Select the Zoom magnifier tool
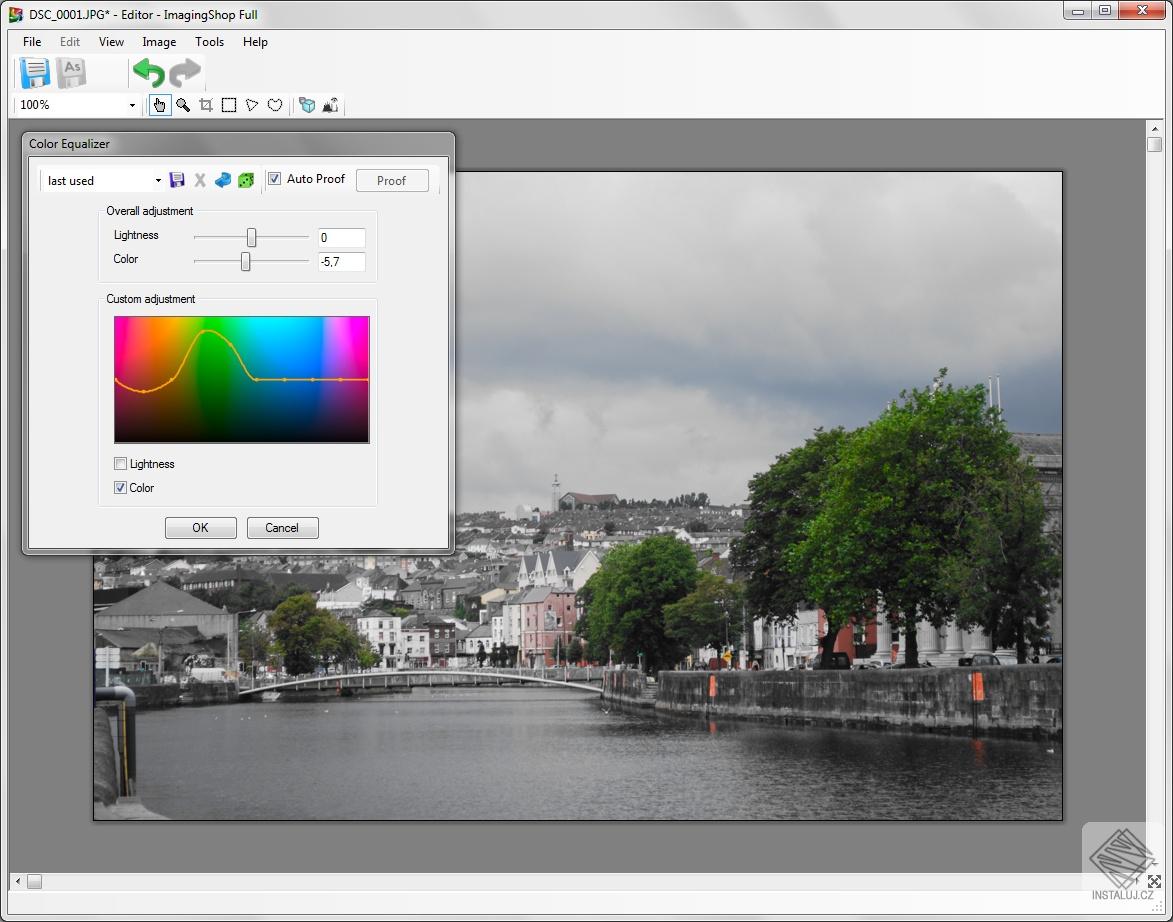The image size is (1173, 922). pyautogui.click(x=183, y=105)
